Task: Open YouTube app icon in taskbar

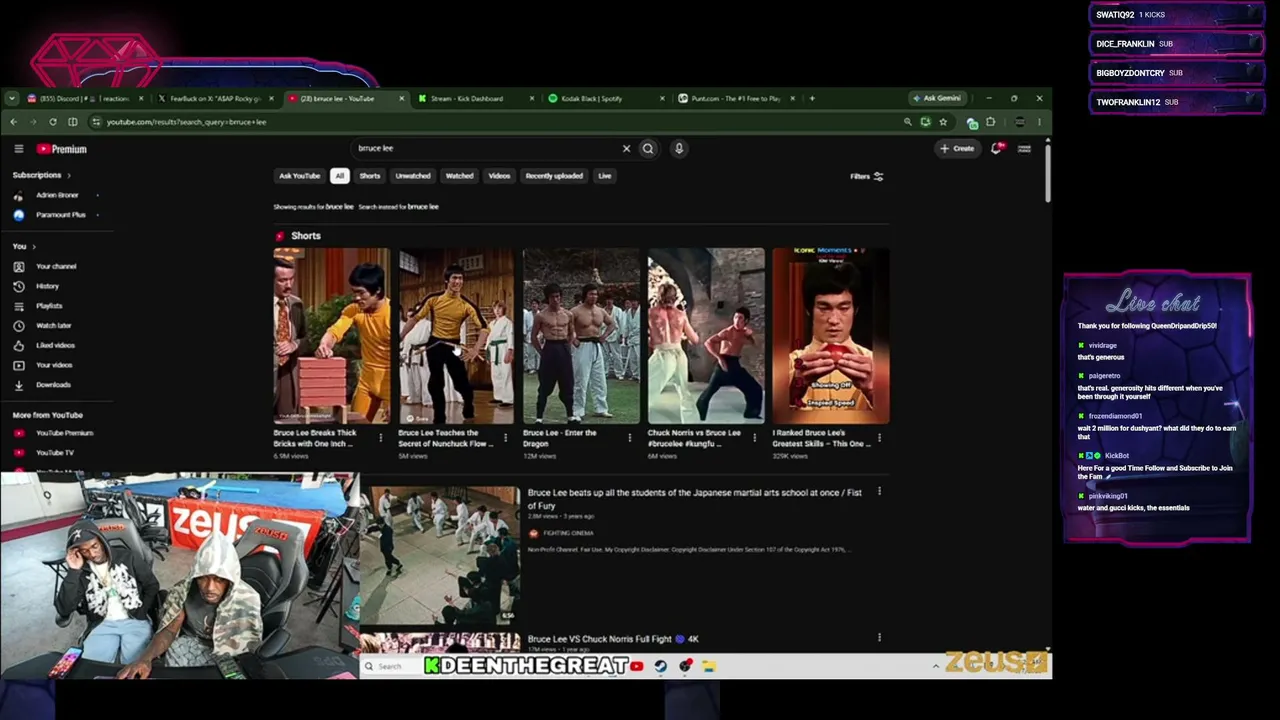Action: tap(636, 666)
